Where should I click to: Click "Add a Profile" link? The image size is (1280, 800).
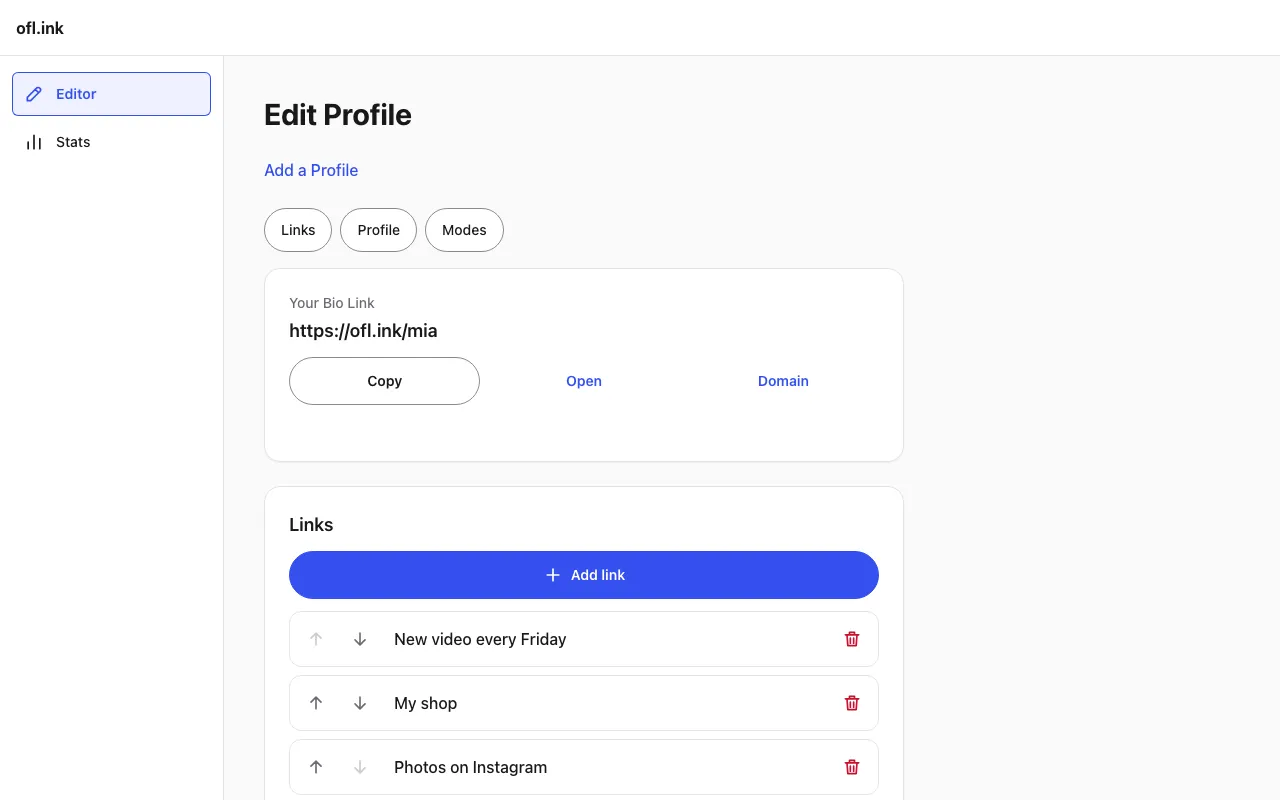(311, 170)
